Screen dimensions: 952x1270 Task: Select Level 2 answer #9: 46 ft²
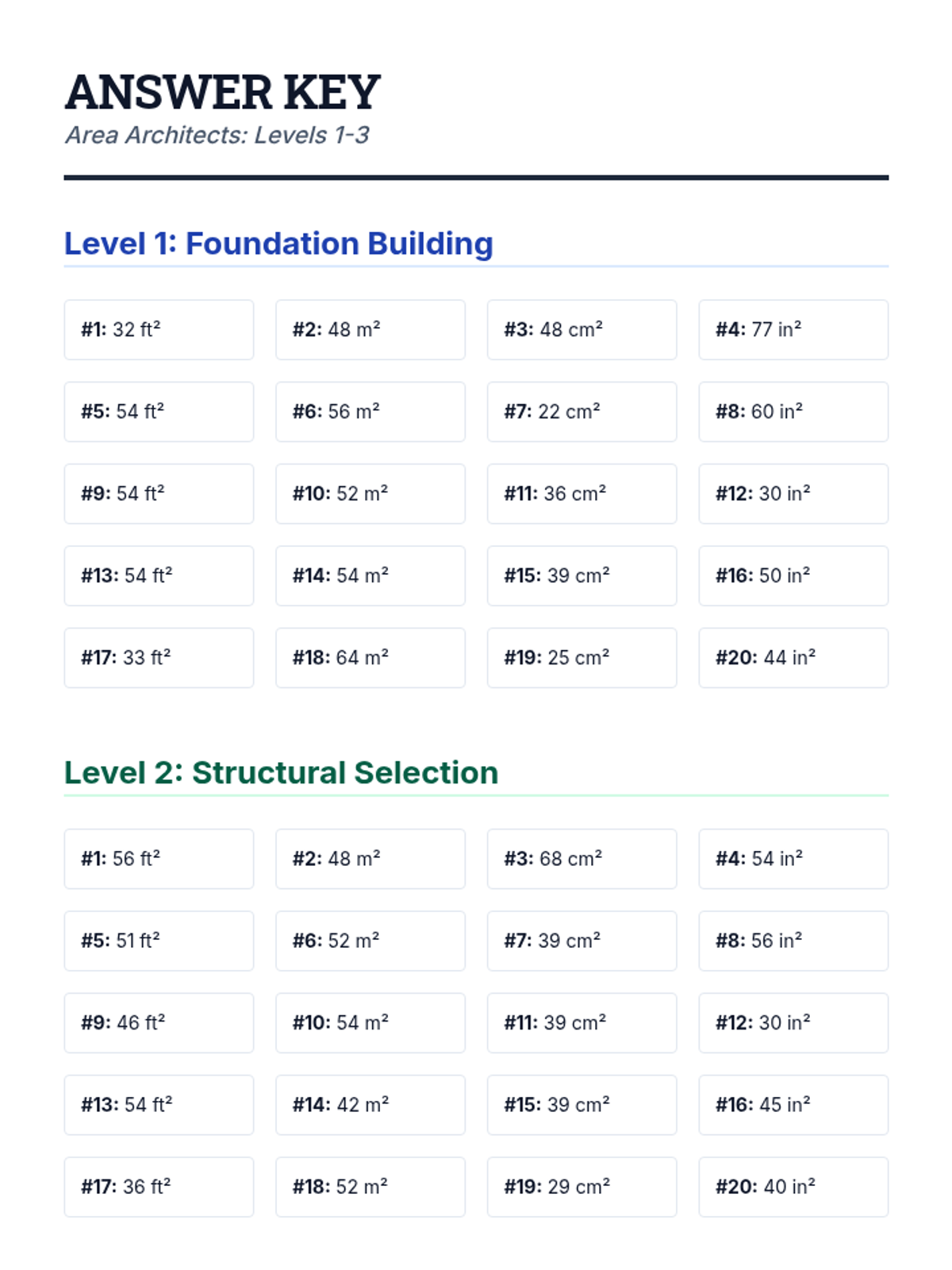159,1022
